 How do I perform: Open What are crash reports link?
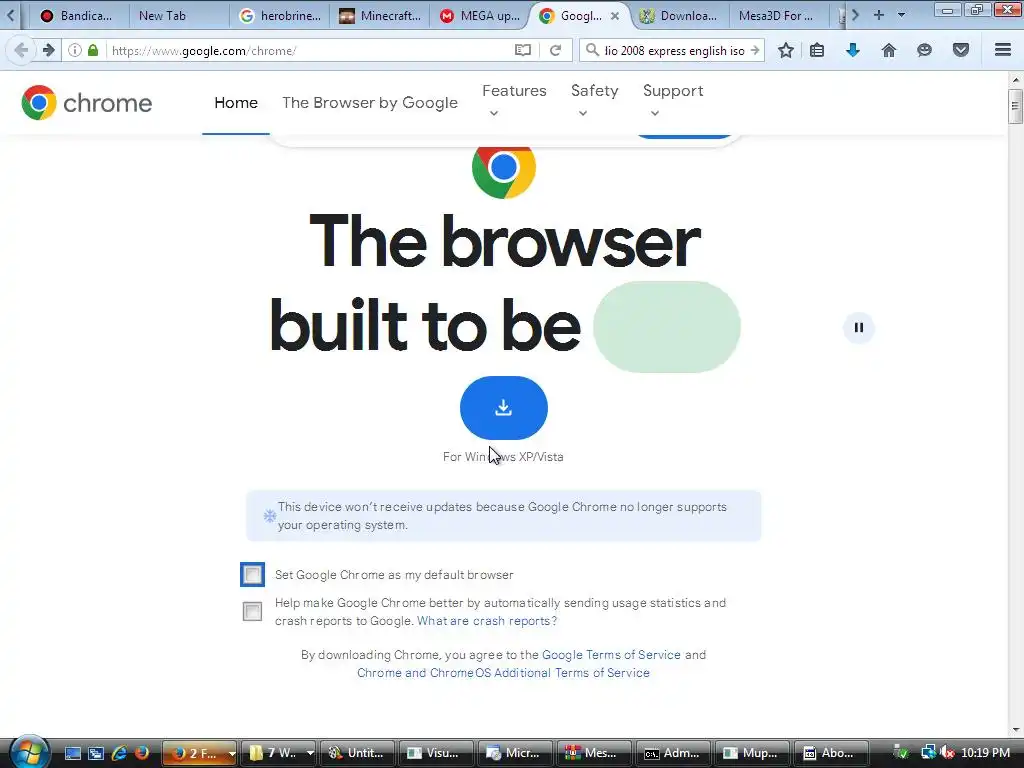pos(487,620)
